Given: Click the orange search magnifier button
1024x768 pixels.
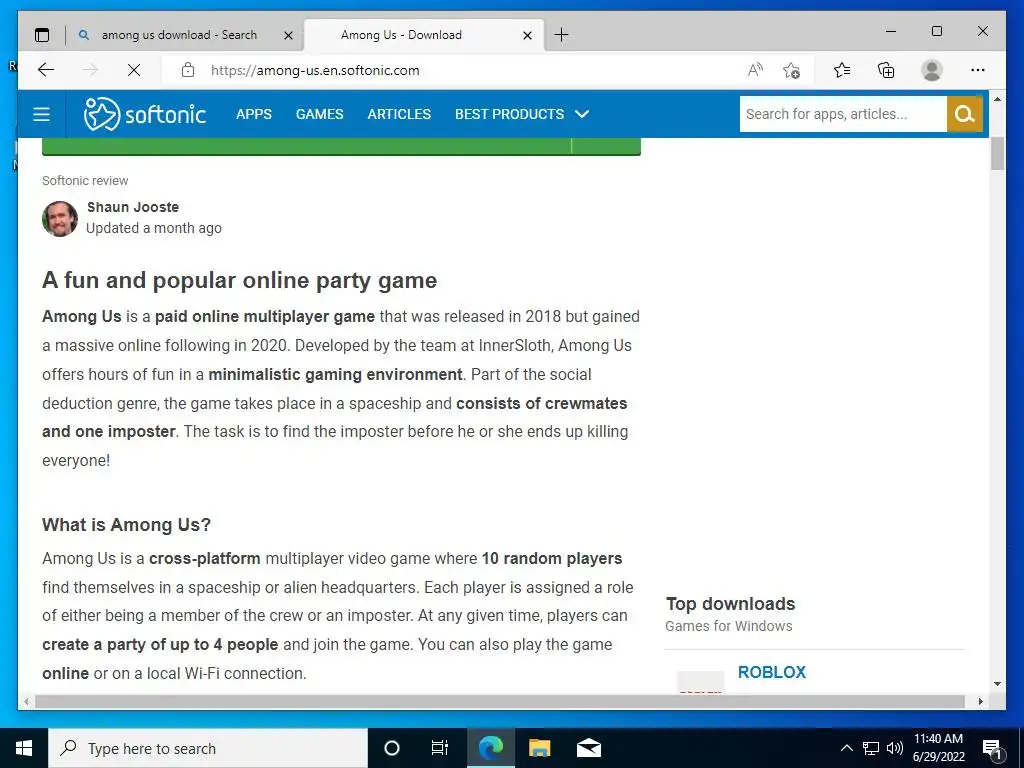Looking at the screenshot, I should 965,114.
